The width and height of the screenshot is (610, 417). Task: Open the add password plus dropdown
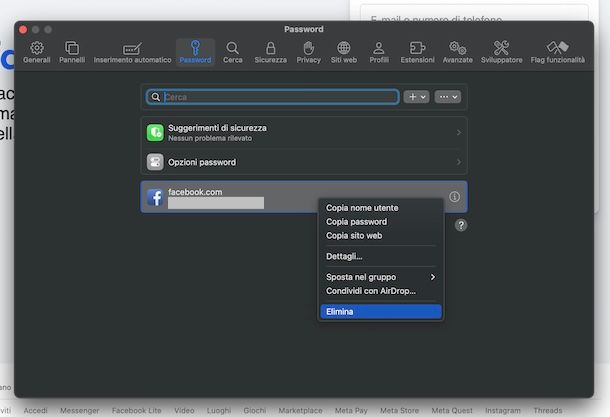[416, 97]
